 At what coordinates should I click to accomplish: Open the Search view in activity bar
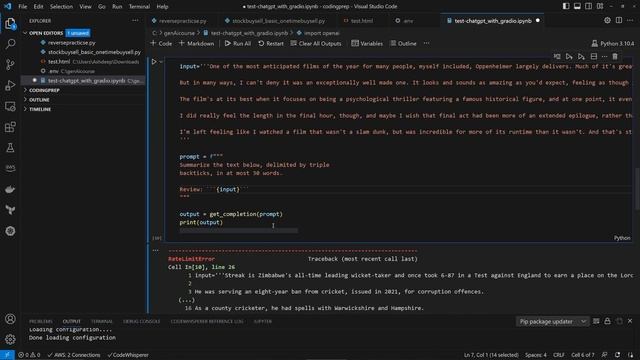click(10, 44)
